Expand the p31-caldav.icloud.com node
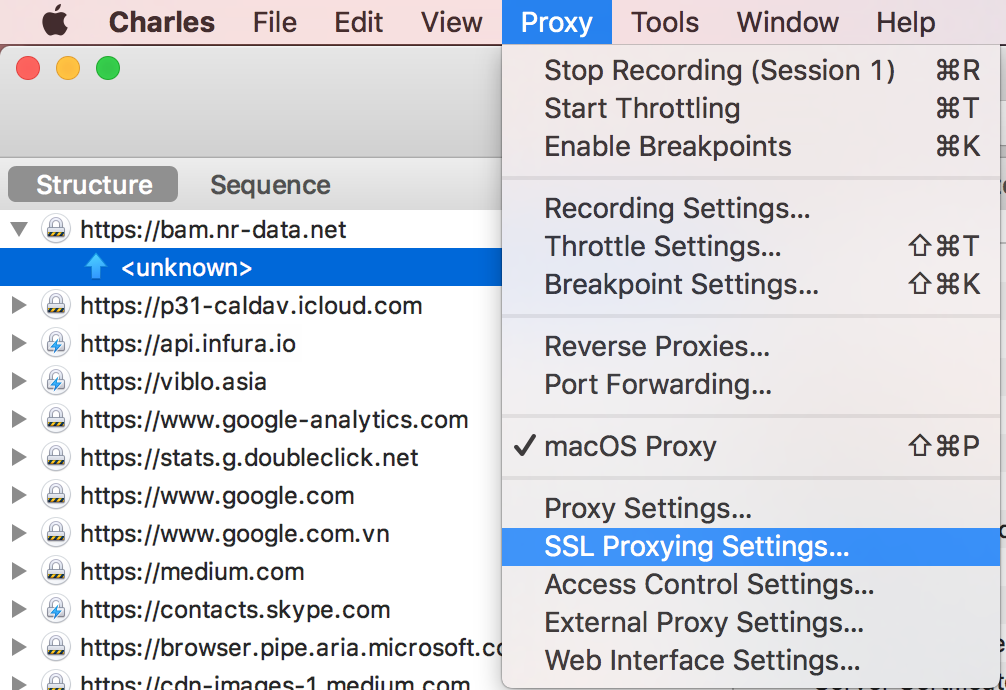This screenshot has width=1006, height=690. (18, 306)
